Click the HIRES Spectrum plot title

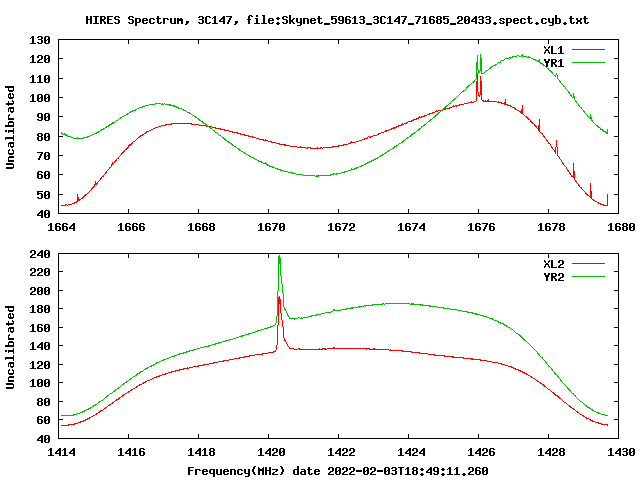click(x=337, y=20)
